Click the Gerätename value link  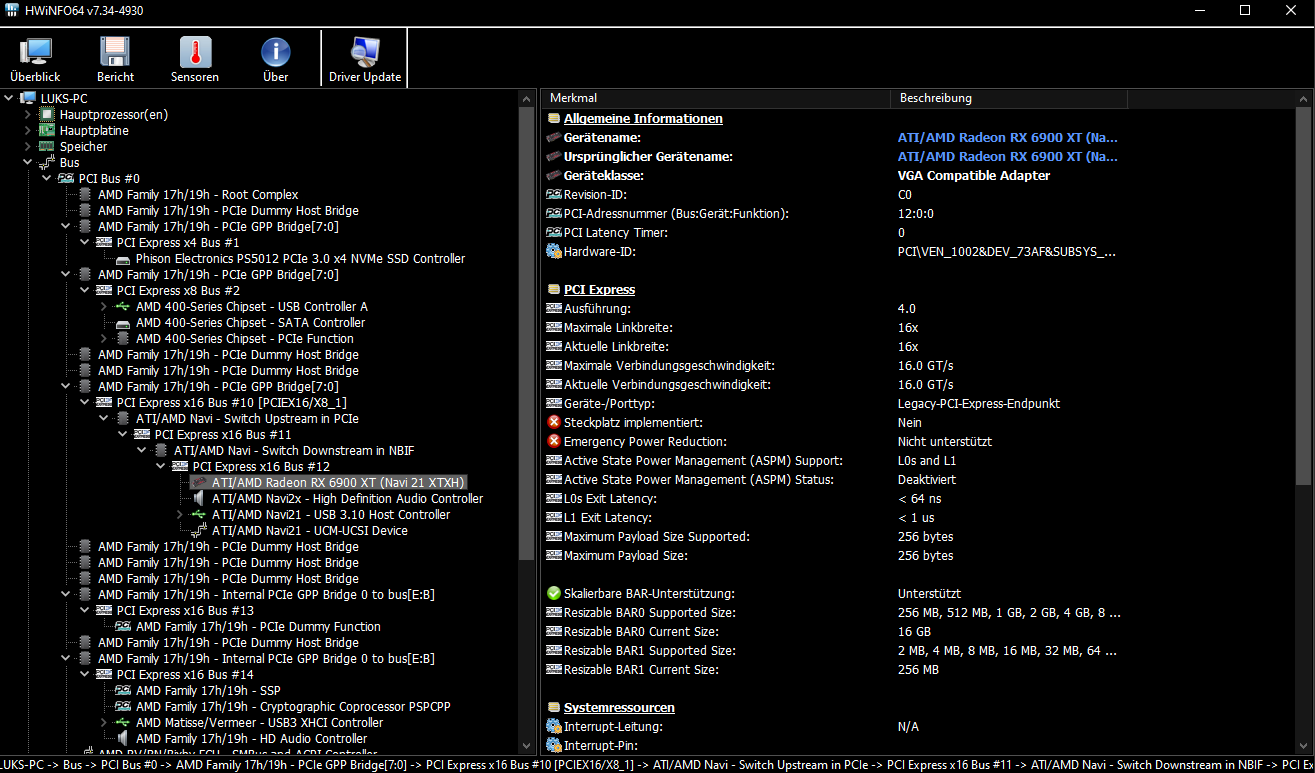click(1007, 138)
